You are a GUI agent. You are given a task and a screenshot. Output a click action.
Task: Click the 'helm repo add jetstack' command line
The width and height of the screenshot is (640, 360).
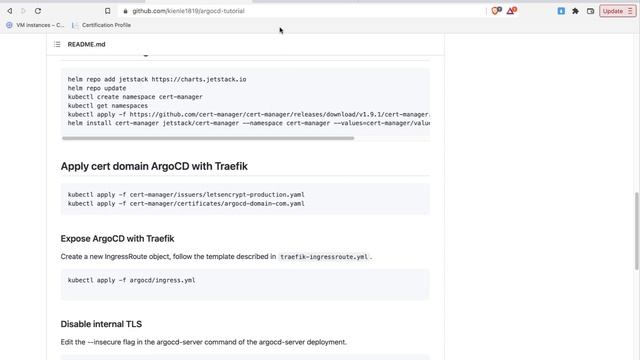point(157,79)
